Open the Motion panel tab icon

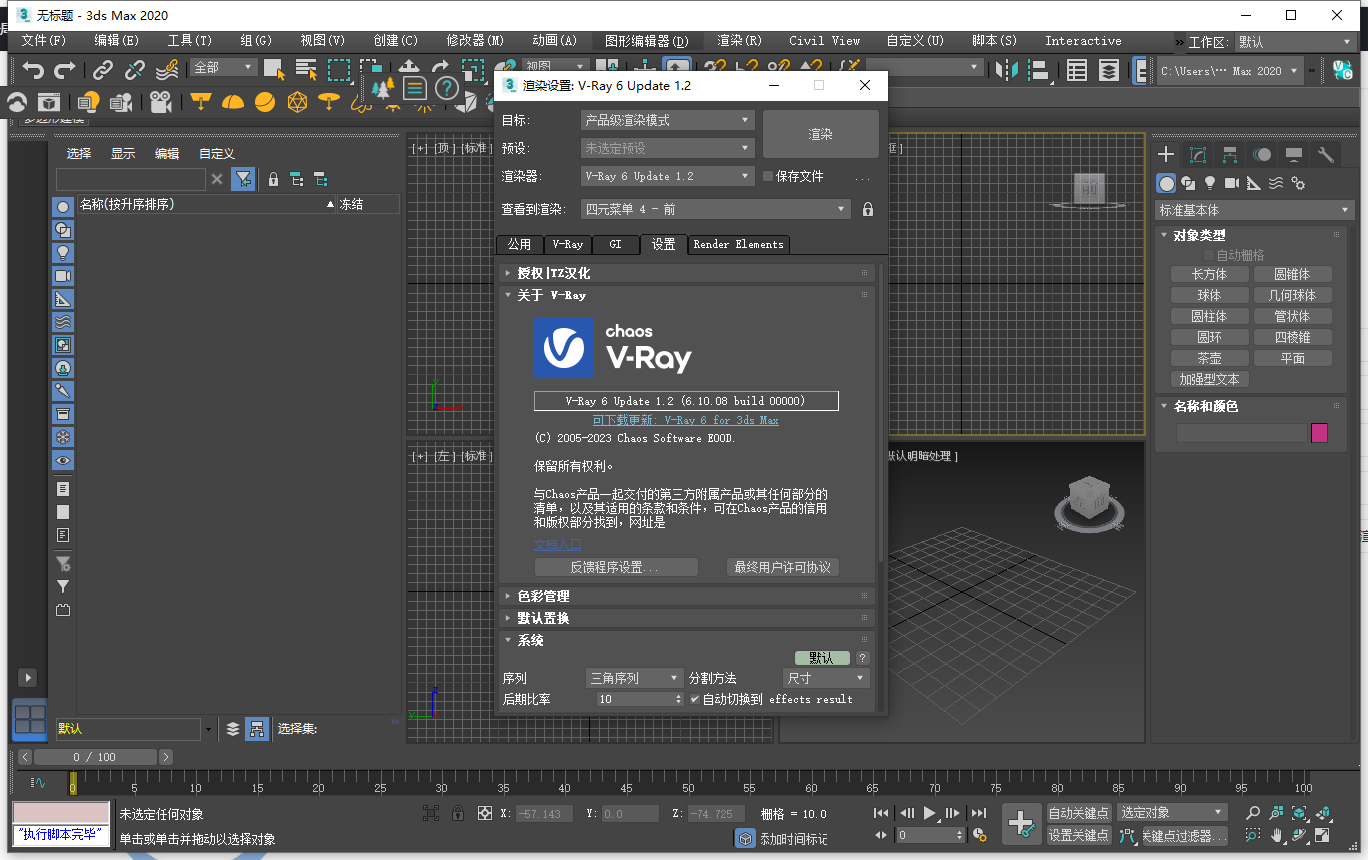point(1262,154)
